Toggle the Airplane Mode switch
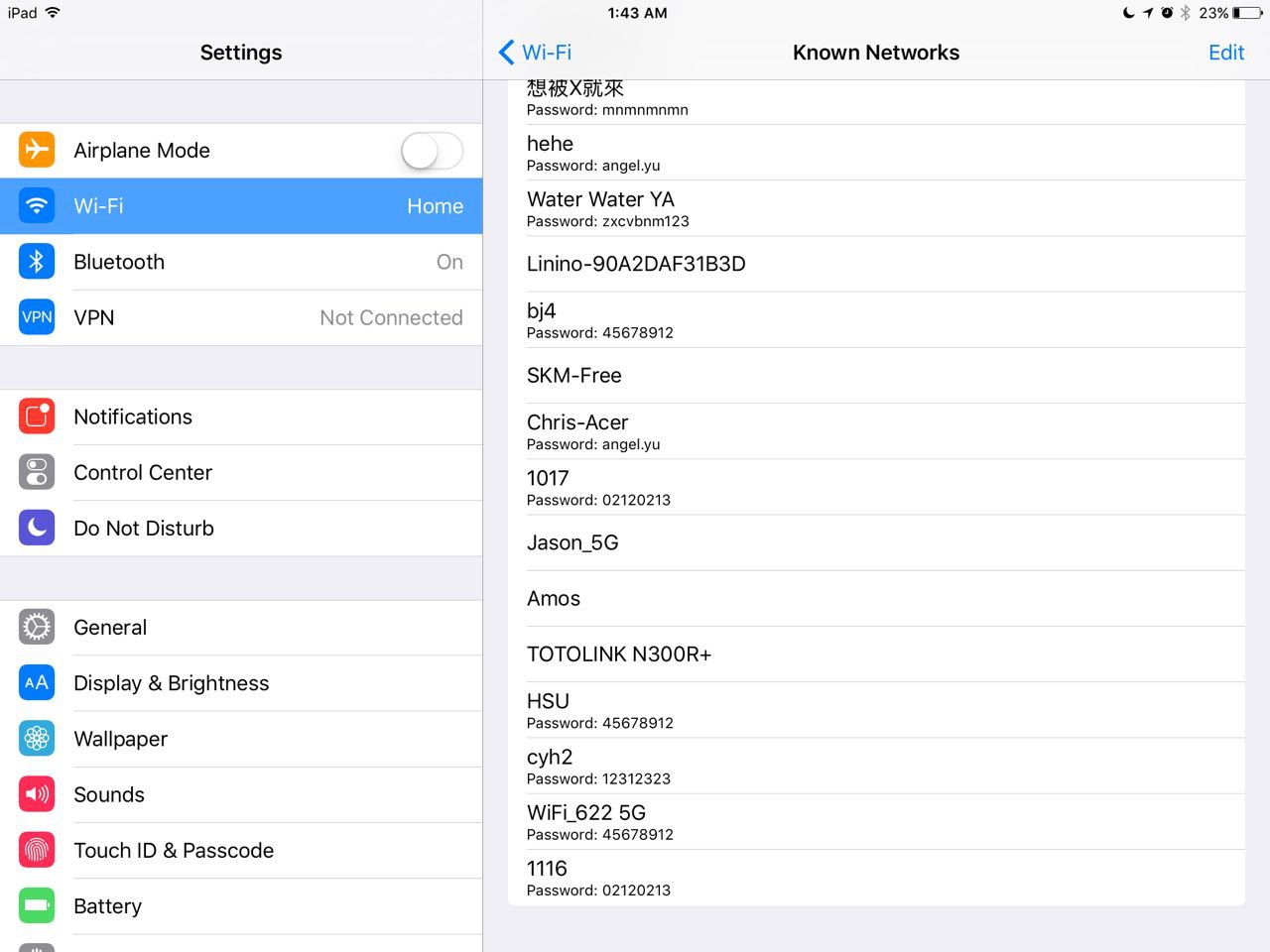Image resolution: width=1270 pixels, height=952 pixels. 432,151
